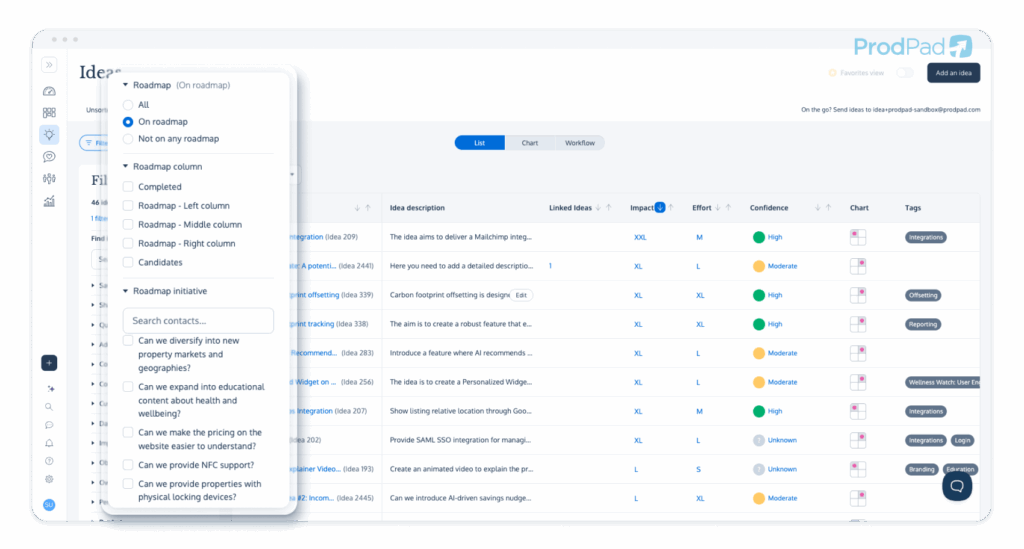Open the chart thumbnail on the SAML SSO row
Viewport: 1024px width, 549px height.
tap(857, 441)
